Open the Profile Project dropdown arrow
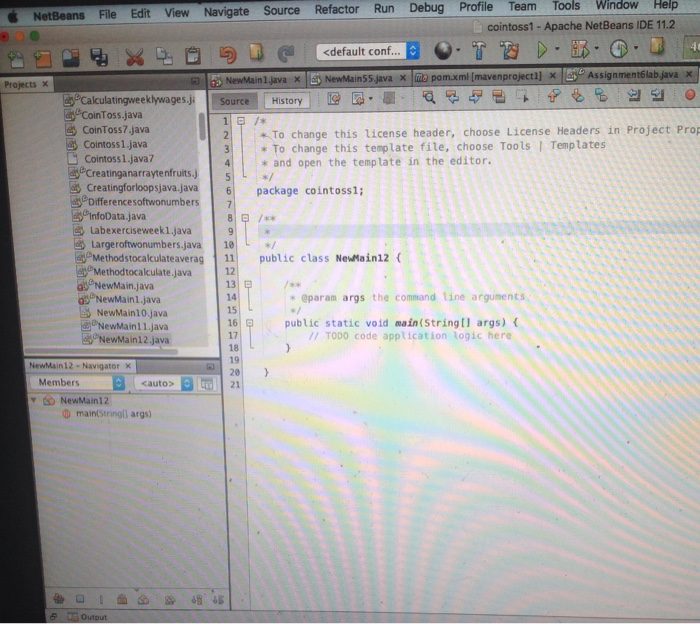 pos(636,47)
